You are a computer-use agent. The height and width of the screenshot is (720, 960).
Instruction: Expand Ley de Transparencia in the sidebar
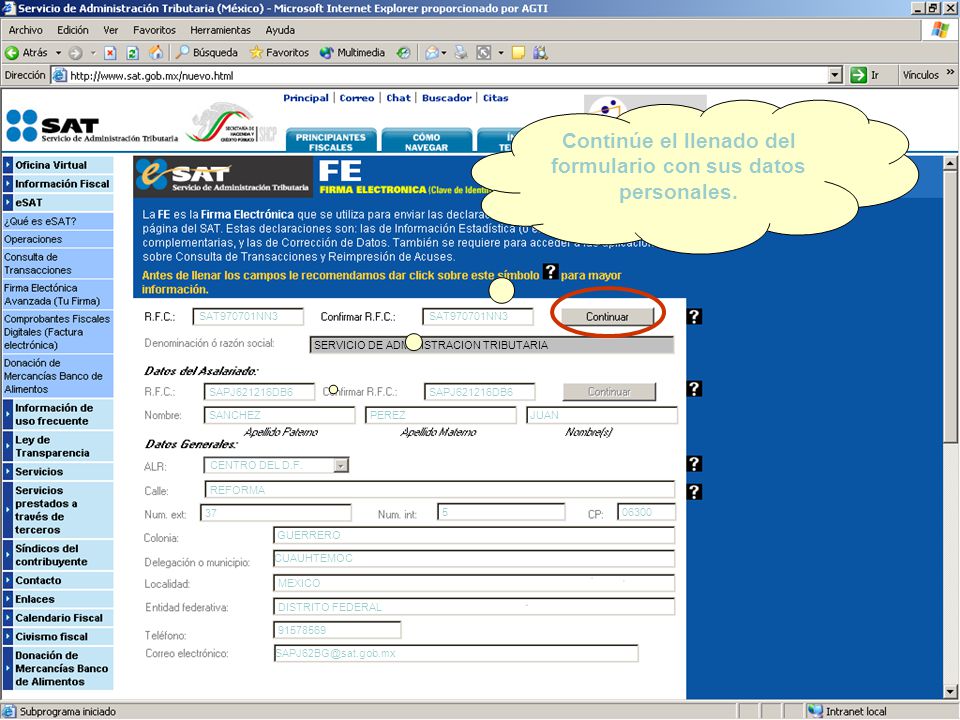click(7, 446)
